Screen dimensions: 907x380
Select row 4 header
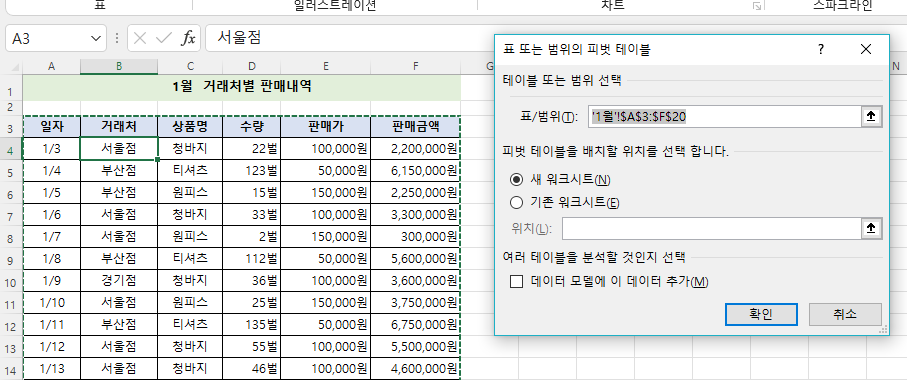click(x=12, y=149)
